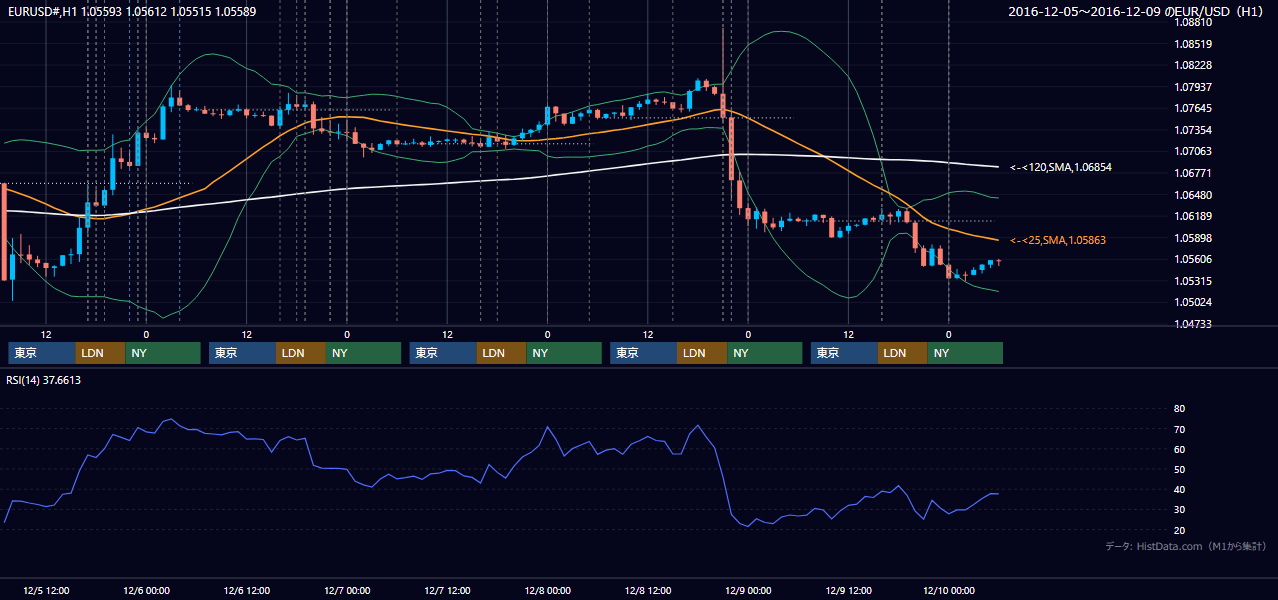This screenshot has width=1278, height=600.
Task: Click price axis label 1.05606
Action: [x=1193, y=259]
